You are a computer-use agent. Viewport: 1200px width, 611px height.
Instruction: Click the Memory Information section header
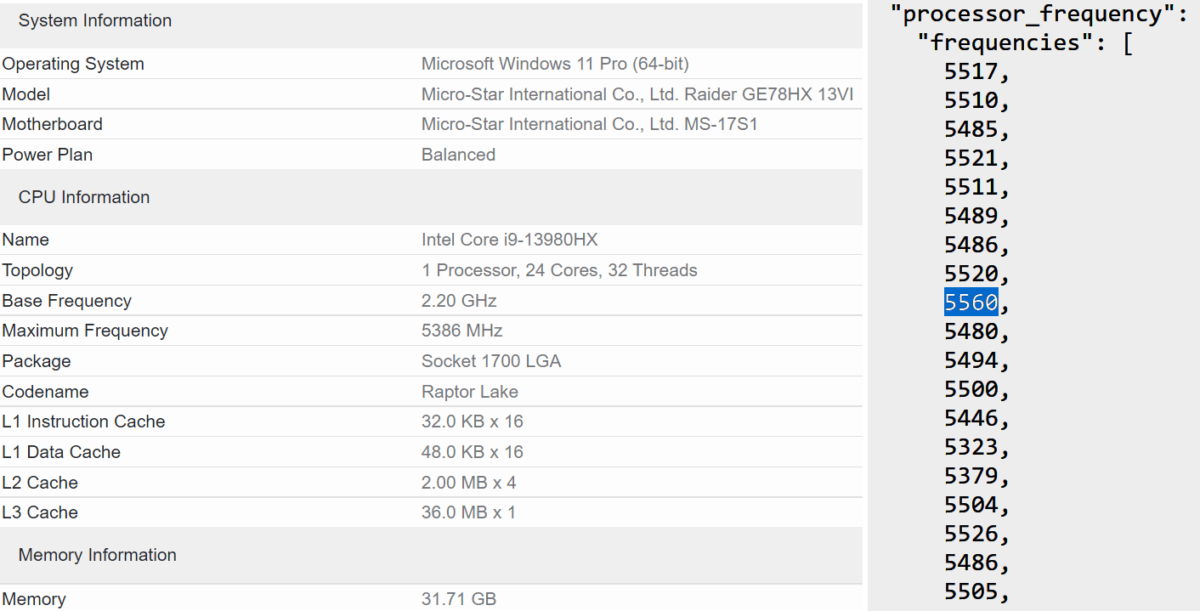pyautogui.click(x=97, y=555)
